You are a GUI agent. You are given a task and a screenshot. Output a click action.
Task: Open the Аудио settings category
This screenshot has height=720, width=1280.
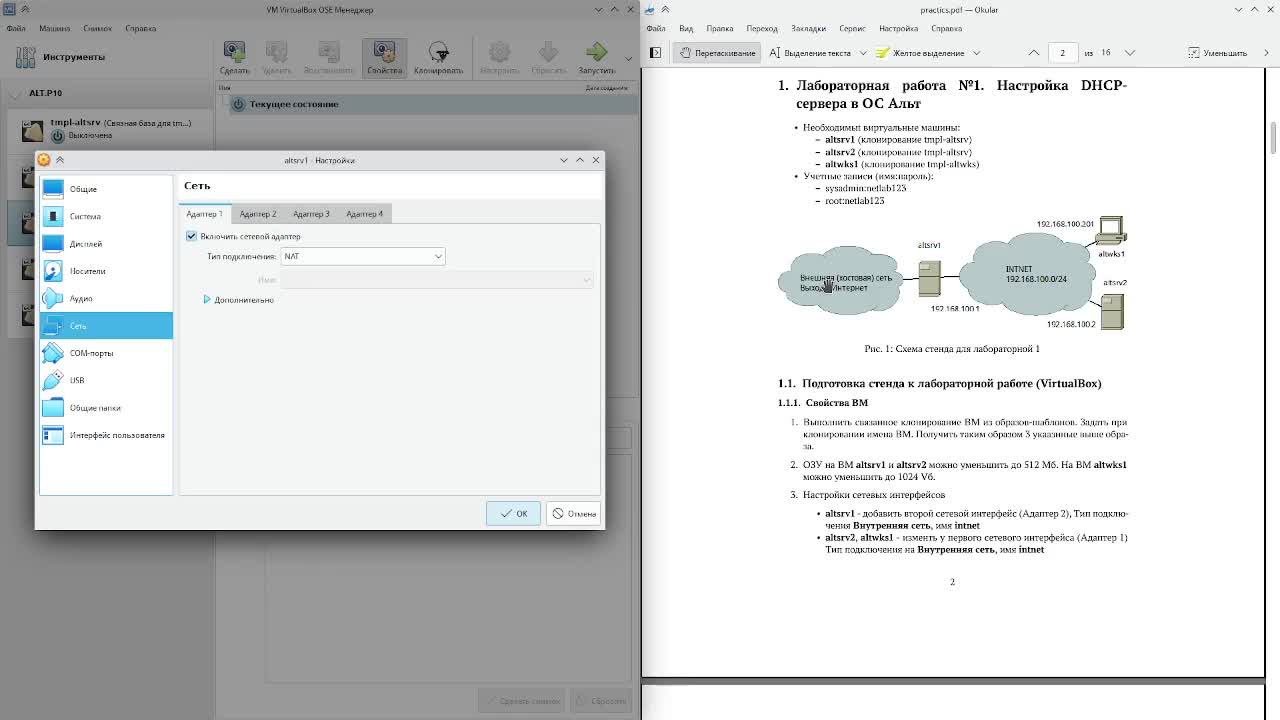(106, 298)
